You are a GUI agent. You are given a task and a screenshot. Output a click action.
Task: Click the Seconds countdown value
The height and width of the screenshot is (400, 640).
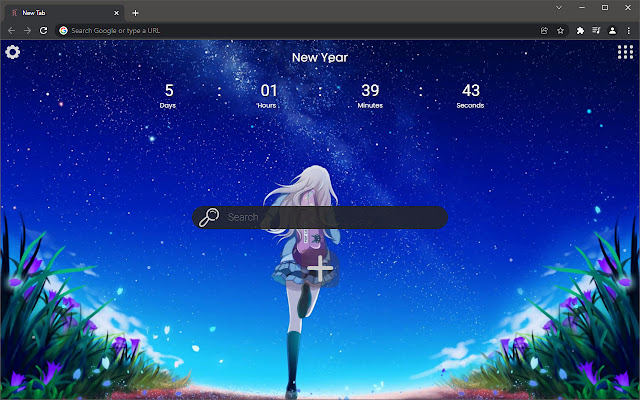pos(471,90)
